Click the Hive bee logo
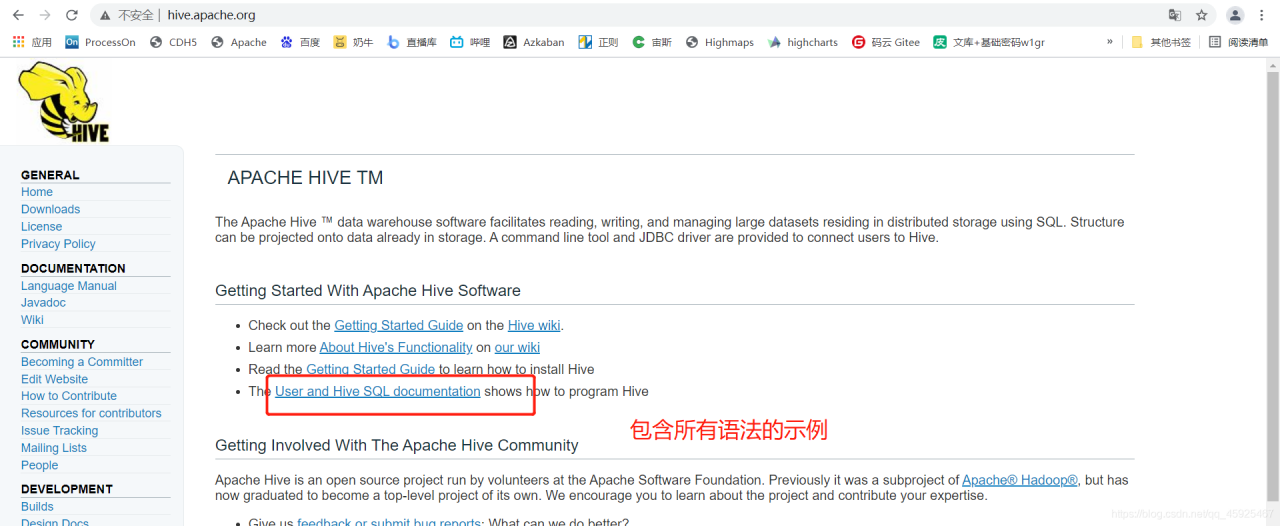The height and width of the screenshot is (526, 1280). (64, 101)
